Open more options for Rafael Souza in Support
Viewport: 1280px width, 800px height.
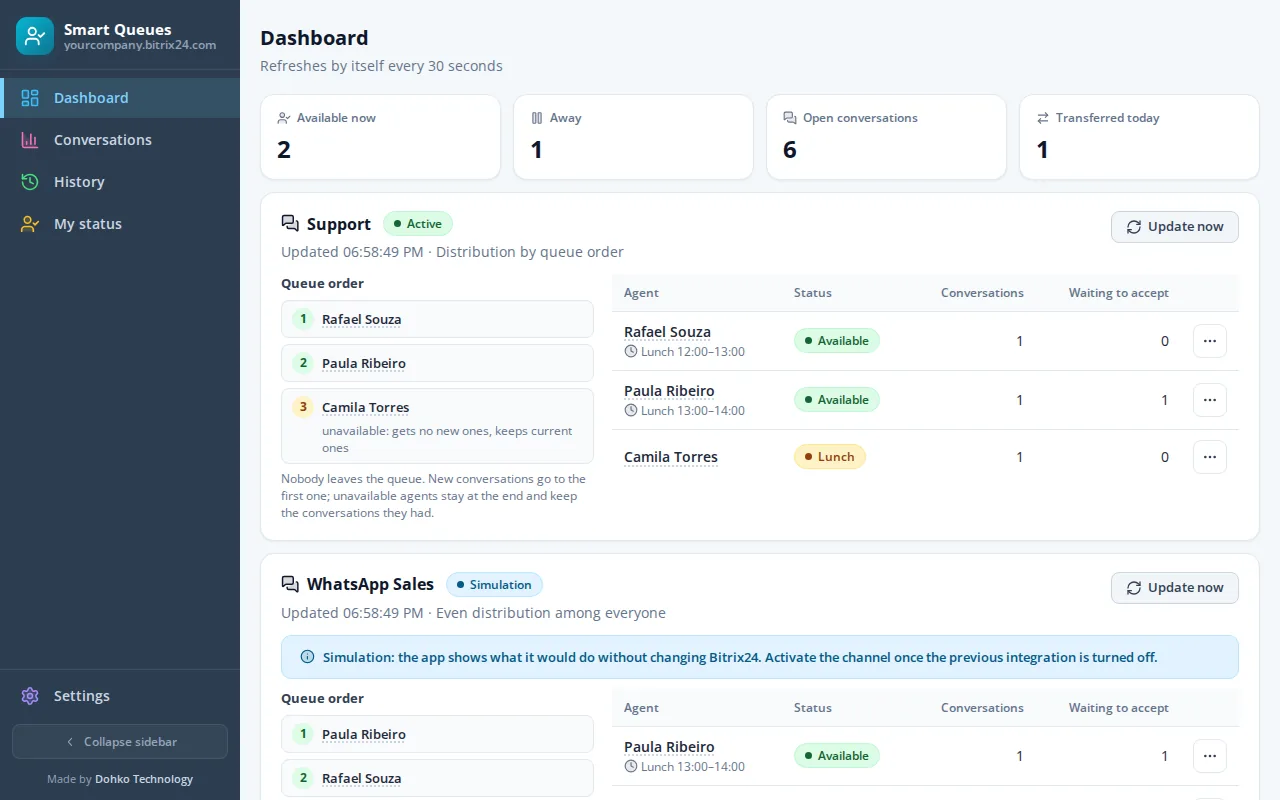[x=1210, y=341]
